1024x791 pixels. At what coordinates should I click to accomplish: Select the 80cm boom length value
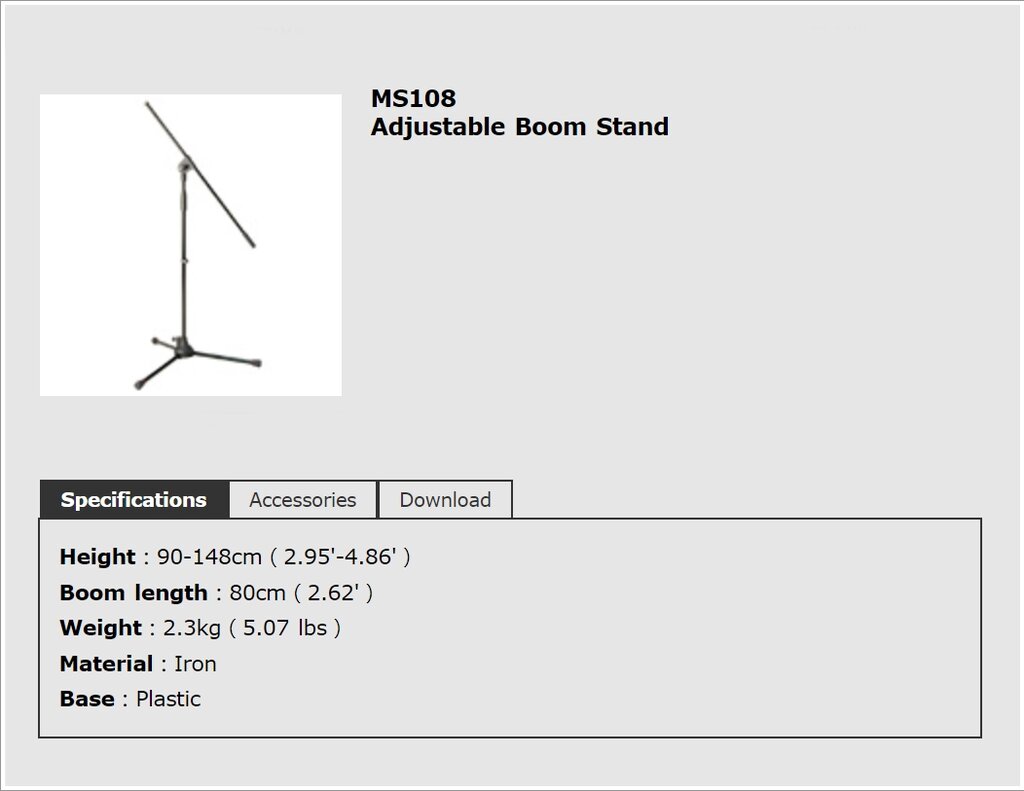pos(257,592)
